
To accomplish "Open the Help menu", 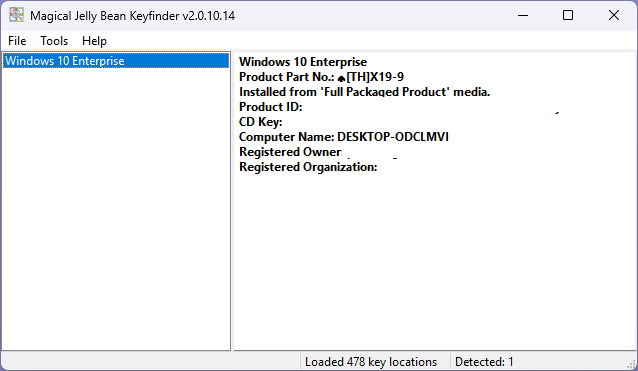I will pyautogui.click(x=94, y=41).
